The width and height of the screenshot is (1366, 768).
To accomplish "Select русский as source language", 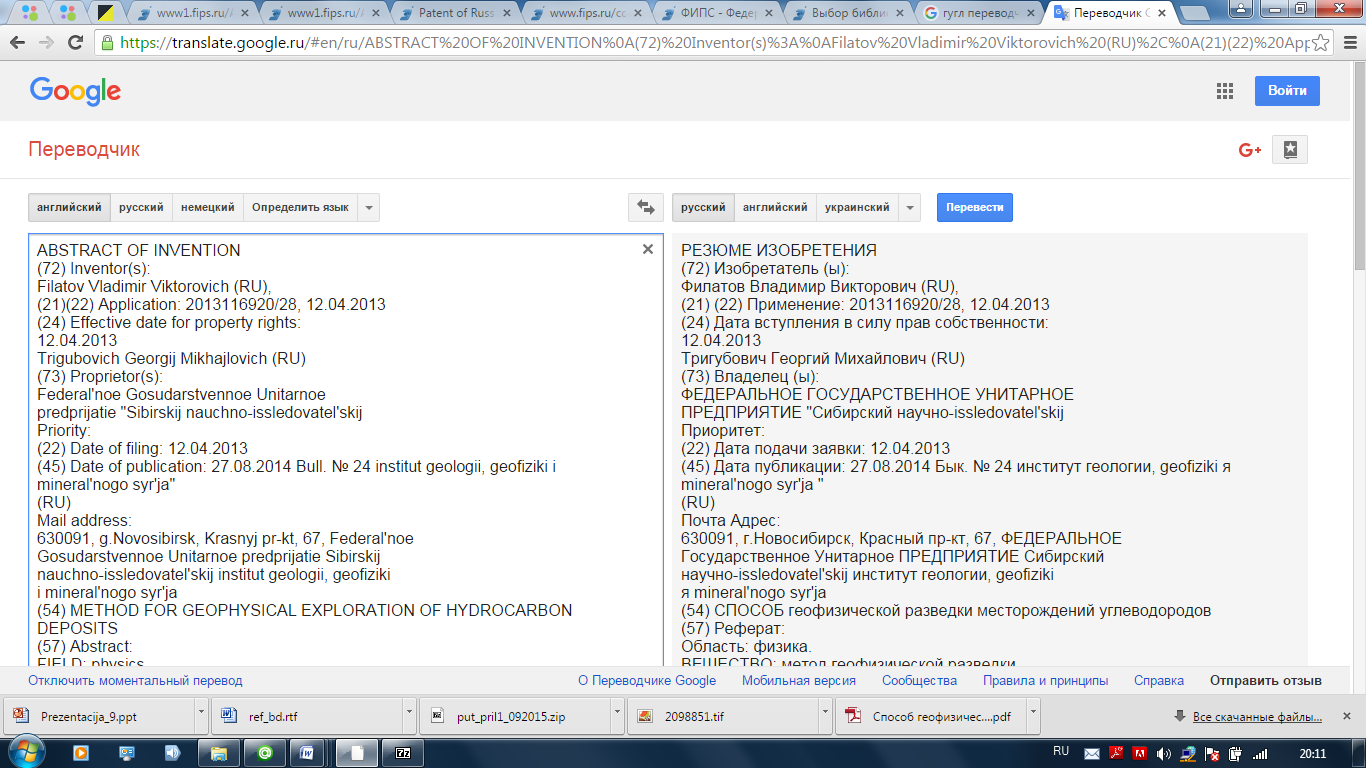I will (141, 208).
